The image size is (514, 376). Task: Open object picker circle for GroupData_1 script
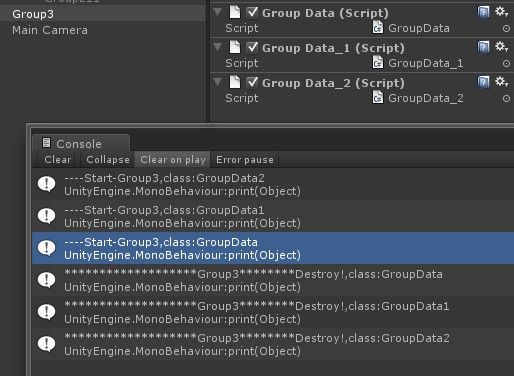(x=506, y=64)
